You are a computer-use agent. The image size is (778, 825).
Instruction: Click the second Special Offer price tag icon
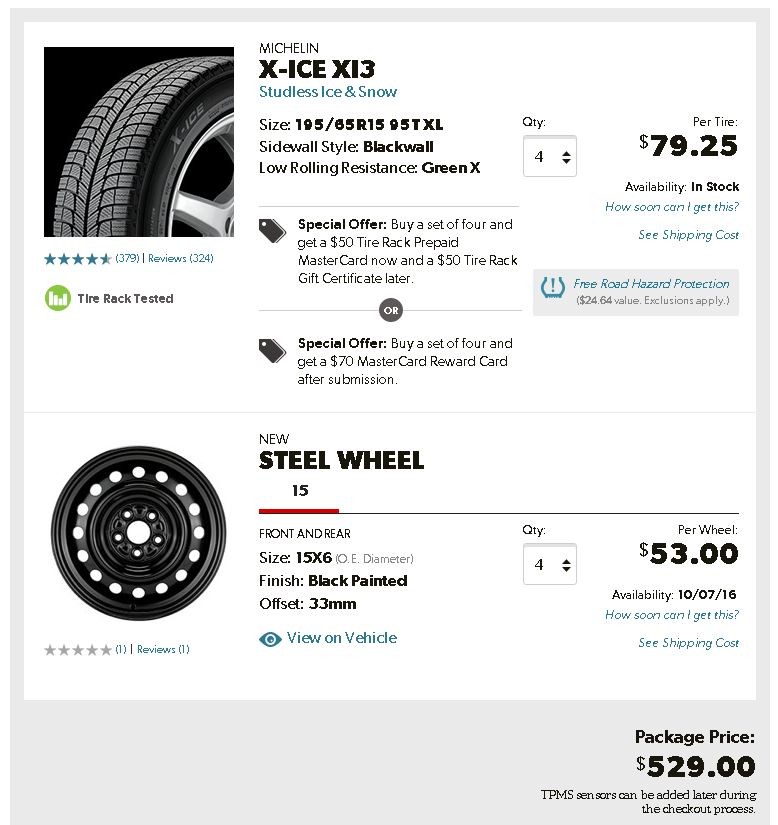pyautogui.click(x=272, y=350)
